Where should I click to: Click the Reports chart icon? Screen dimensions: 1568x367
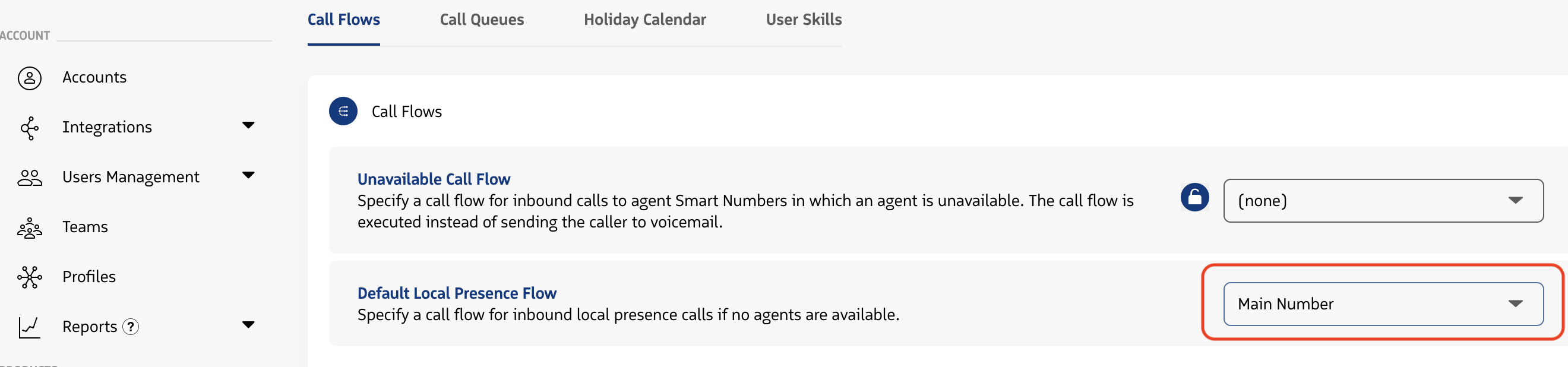(x=29, y=327)
